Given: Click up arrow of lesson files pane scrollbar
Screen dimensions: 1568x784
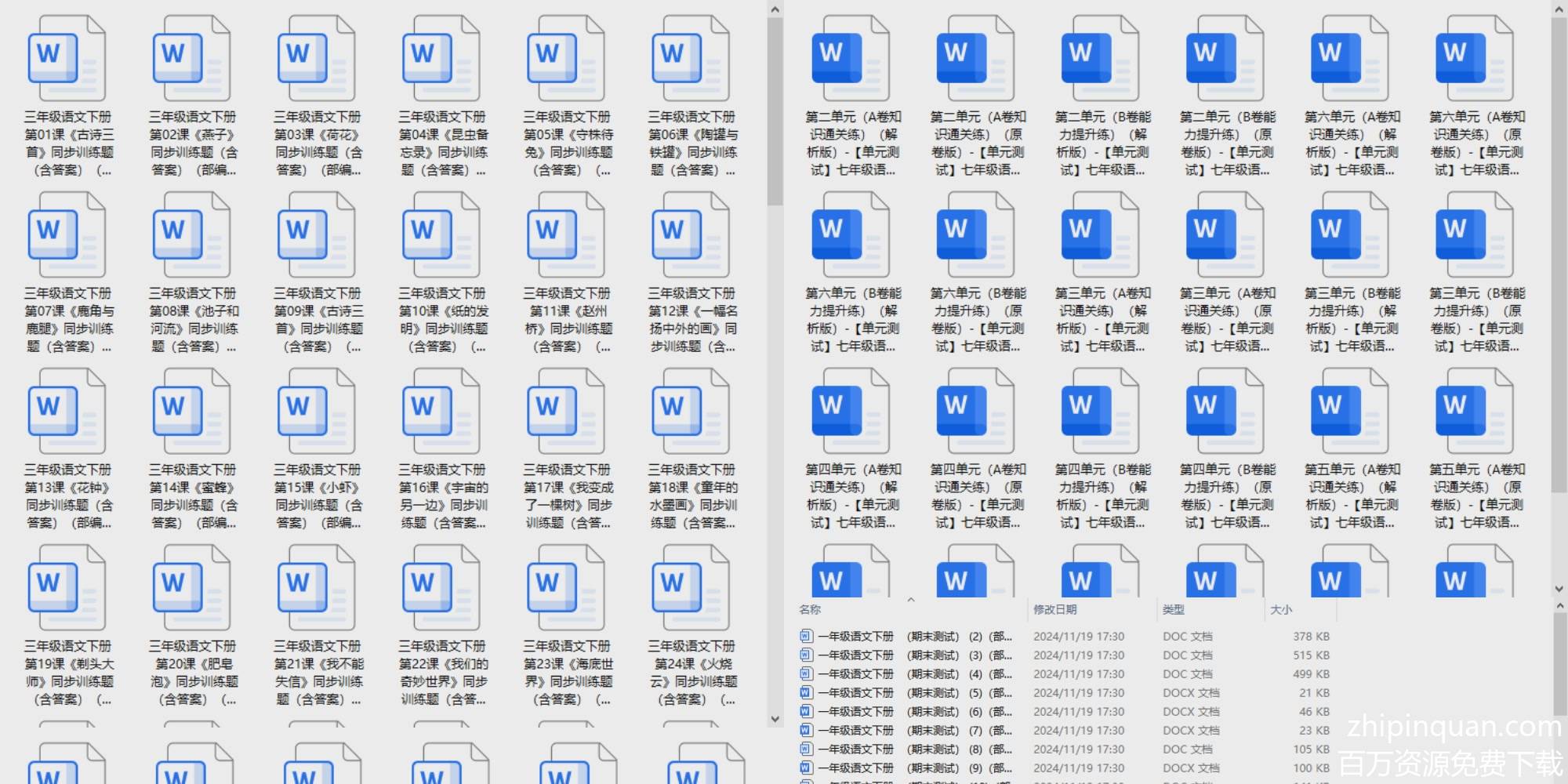Looking at the screenshot, I should [775, 9].
